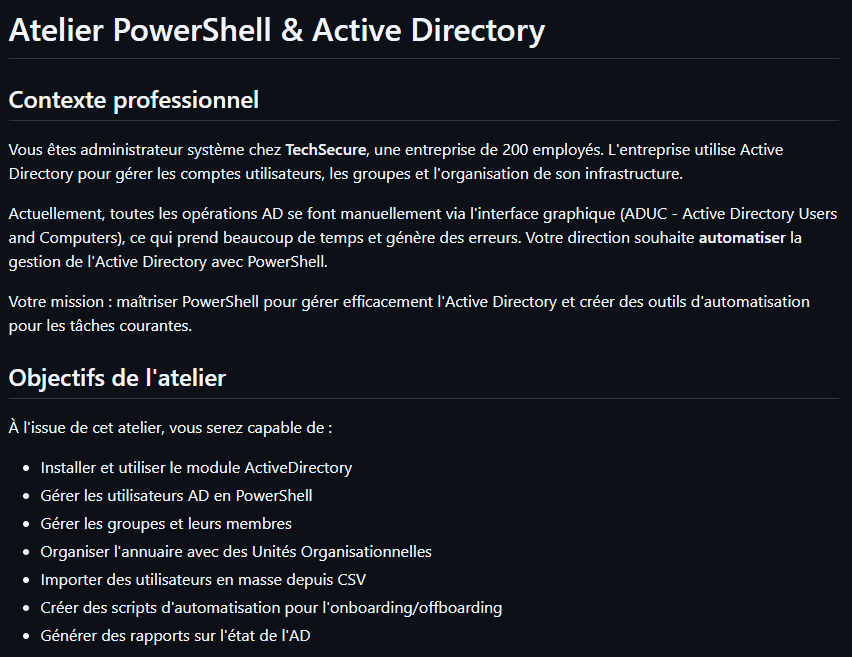Click the onboarding/offboarding scripts bullet
852x657 pixels.
271,607
